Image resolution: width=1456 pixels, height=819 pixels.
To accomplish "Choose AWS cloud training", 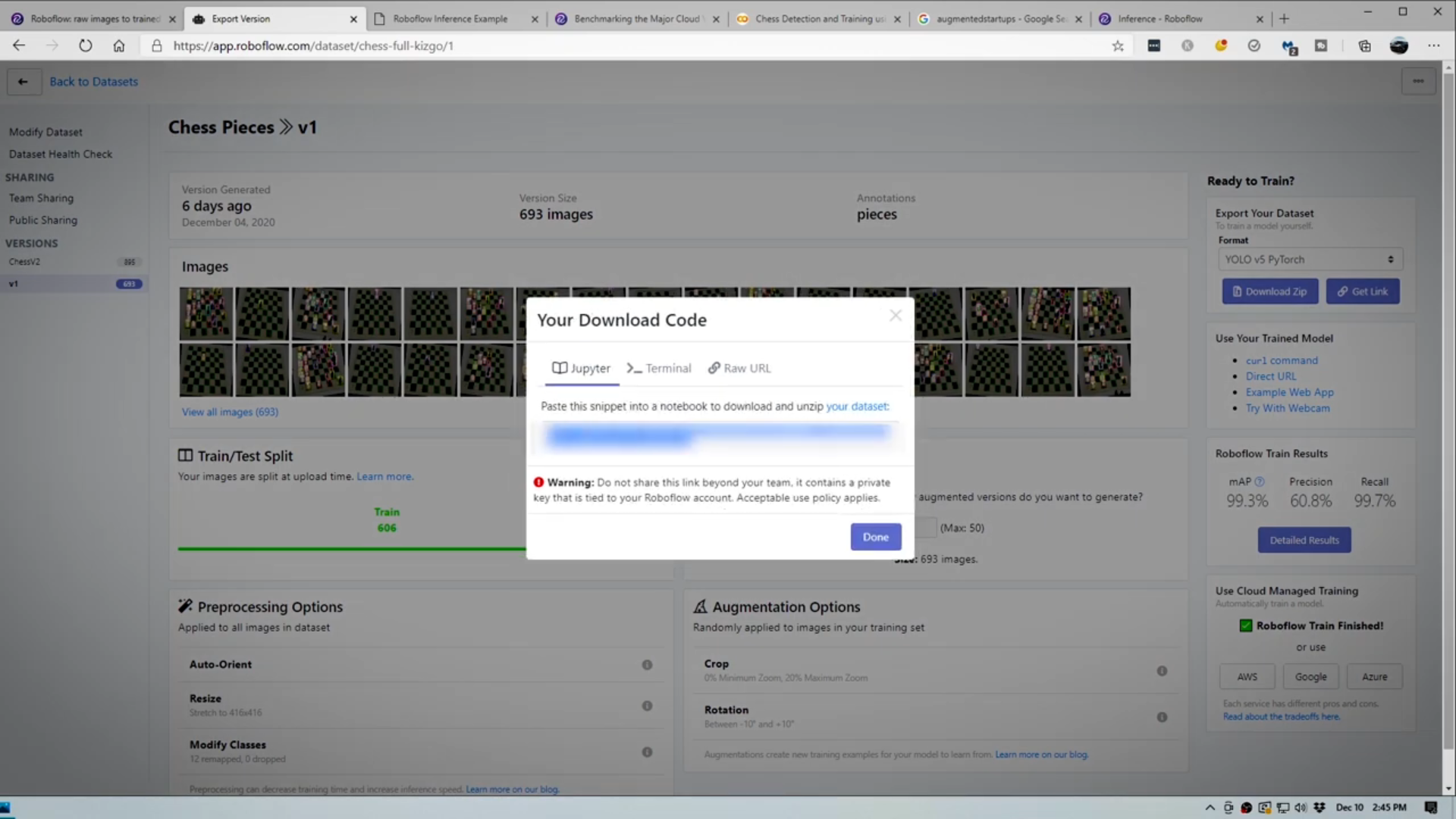I will click(x=1247, y=676).
